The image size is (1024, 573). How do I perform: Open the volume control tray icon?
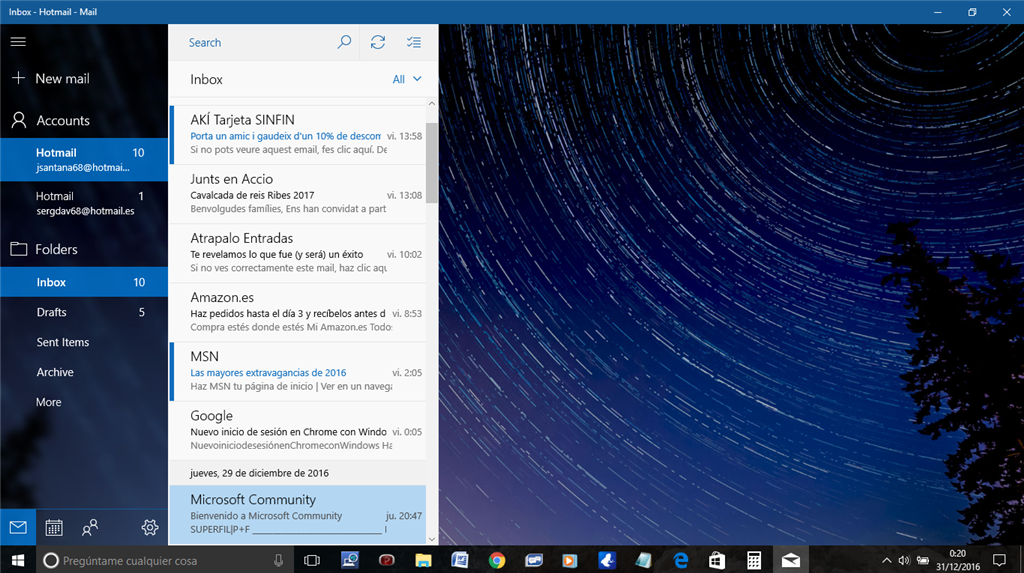904,560
